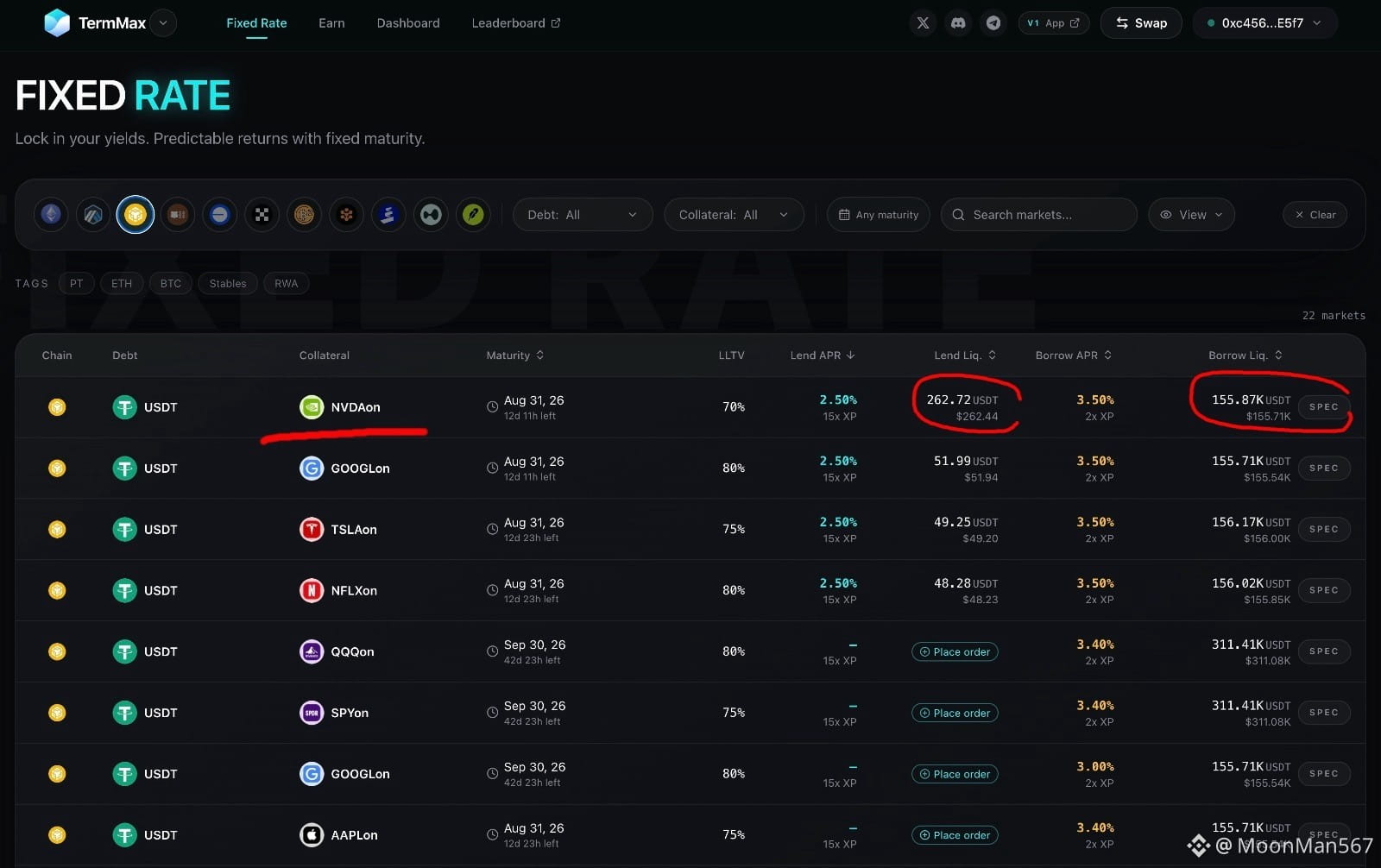Viewport: 1381px width, 868px height.
Task: Open the Collateral: All dropdown
Action: click(734, 215)
